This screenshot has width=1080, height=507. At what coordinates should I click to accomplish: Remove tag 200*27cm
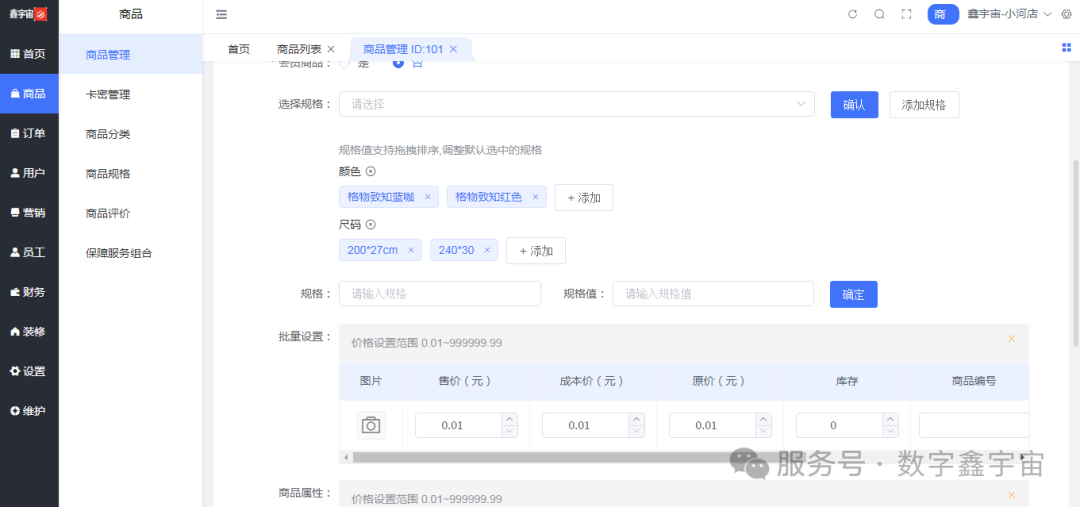(x=411, y=250)
